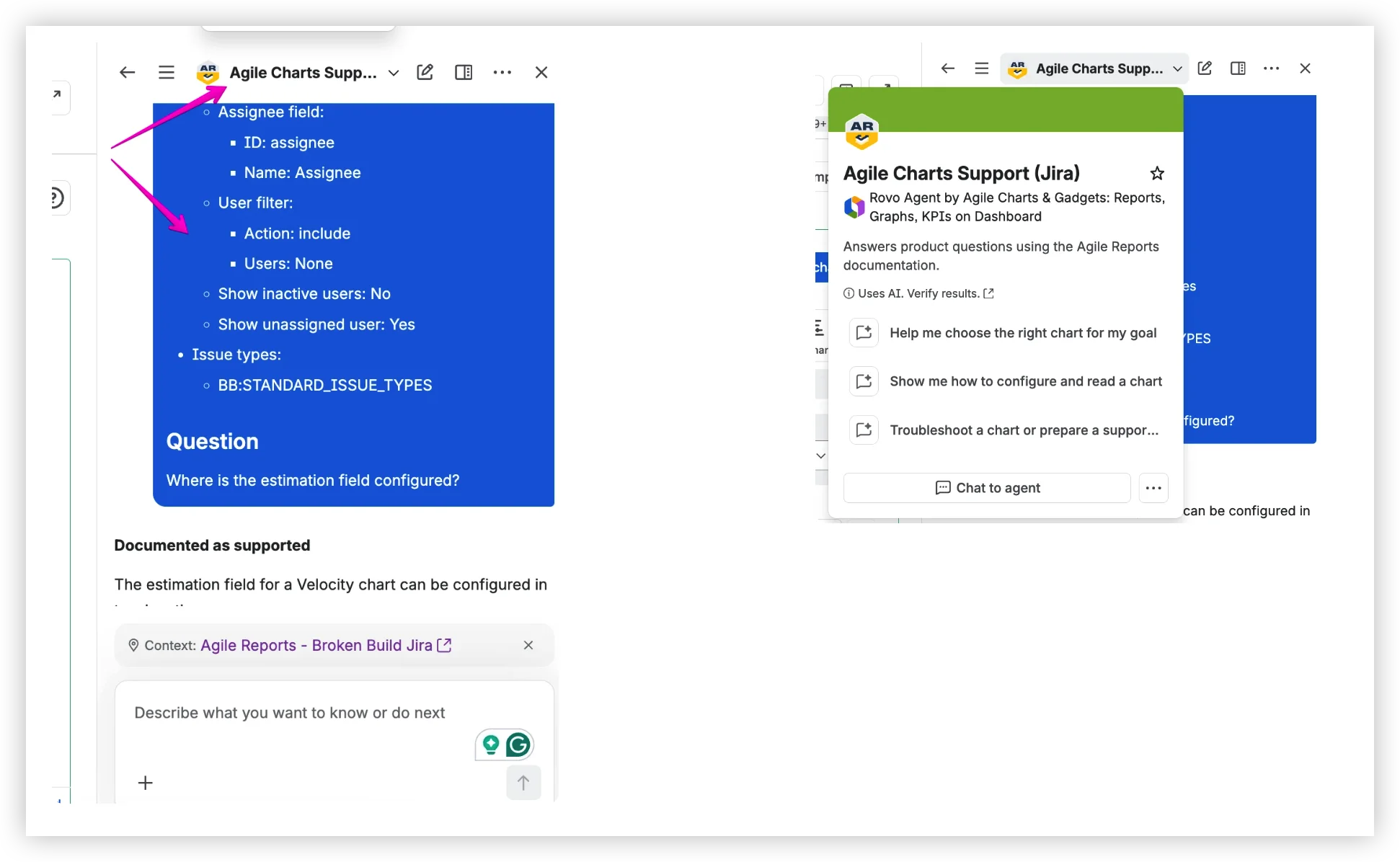The height and width of the screenshot is (862, 1400).
Task: Click the 'Documented as supported' heading
Action: pos(212,545)
